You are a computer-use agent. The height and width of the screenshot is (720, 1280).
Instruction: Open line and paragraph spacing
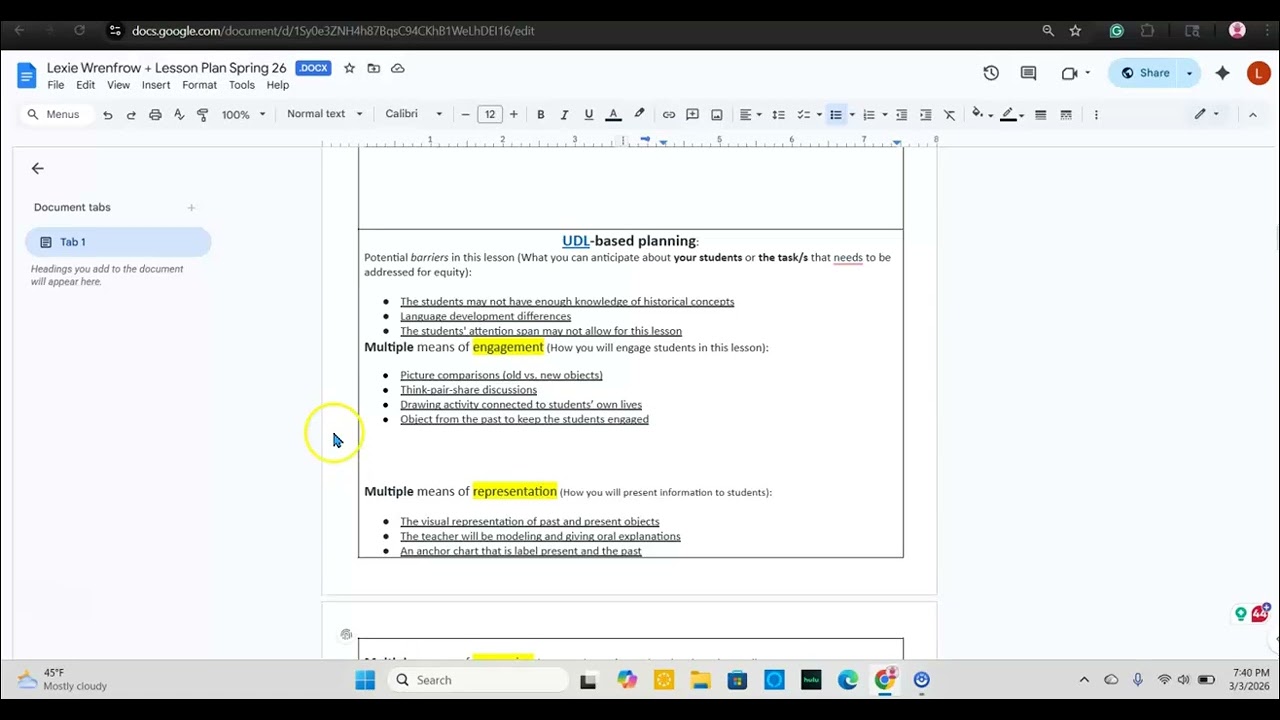click(779, 115)
